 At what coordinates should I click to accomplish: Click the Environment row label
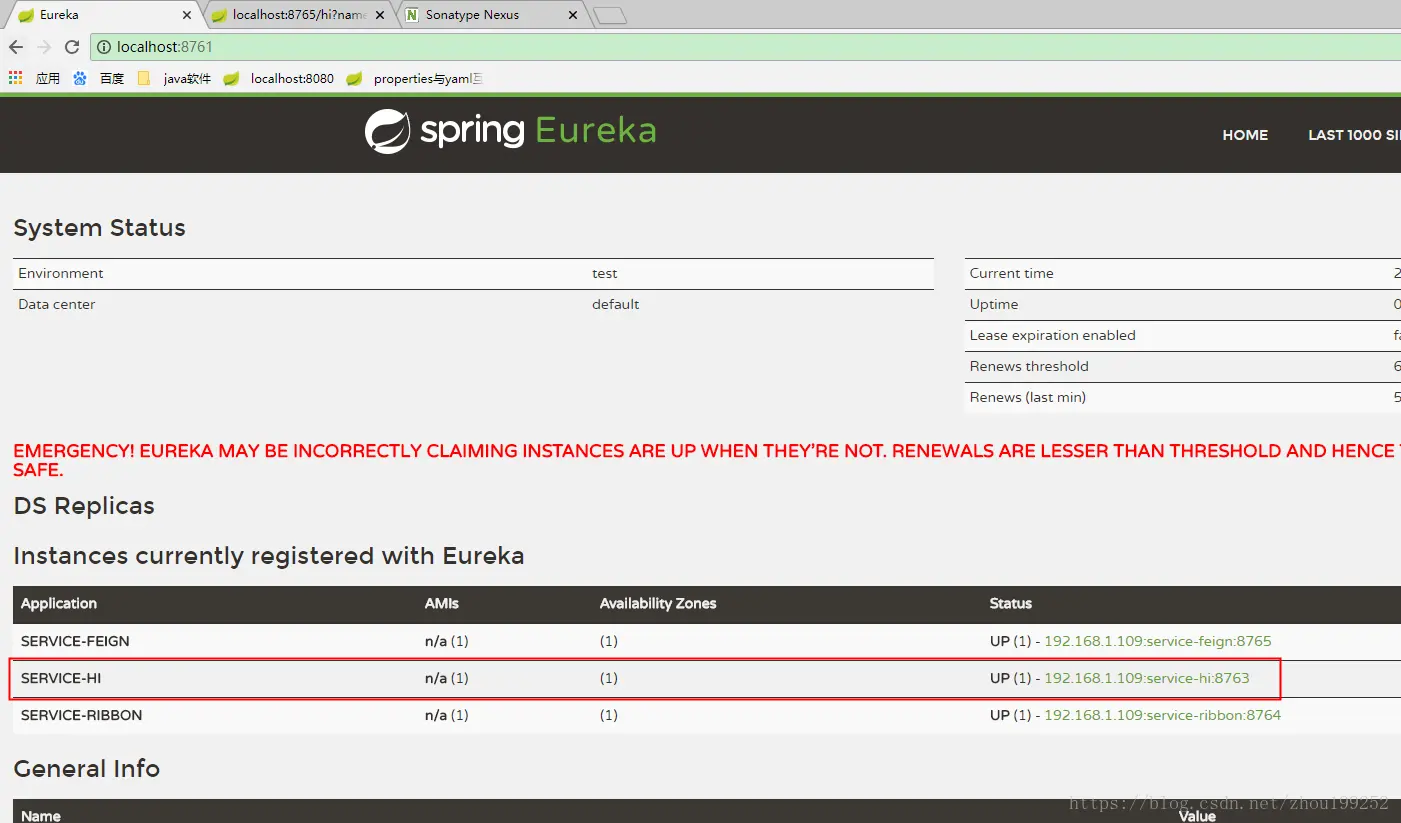(x=61, y=273)
